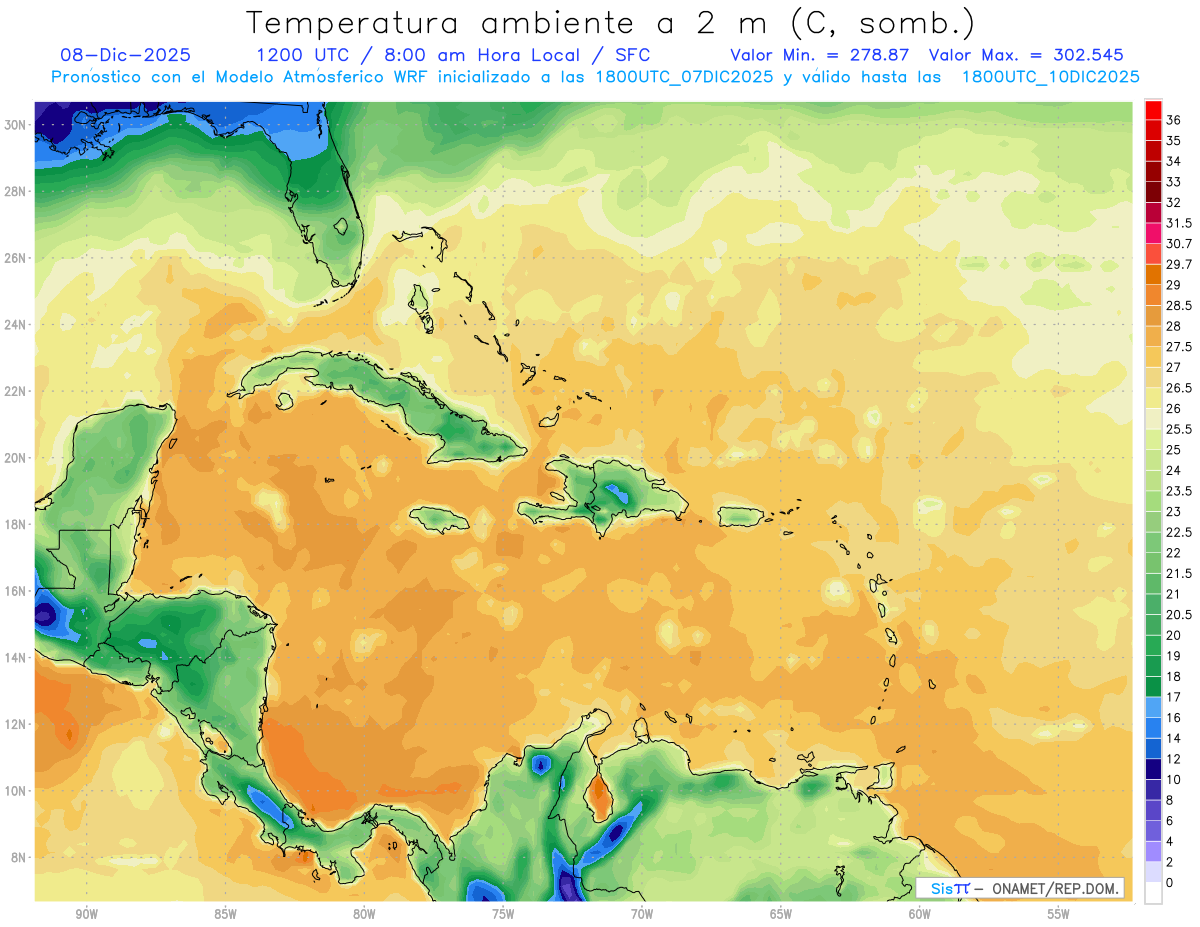This screenshot has height=927, width=1200.
Task: Click the legend value 29.7
Action: pyautogui.click(x=1179, y=264)
